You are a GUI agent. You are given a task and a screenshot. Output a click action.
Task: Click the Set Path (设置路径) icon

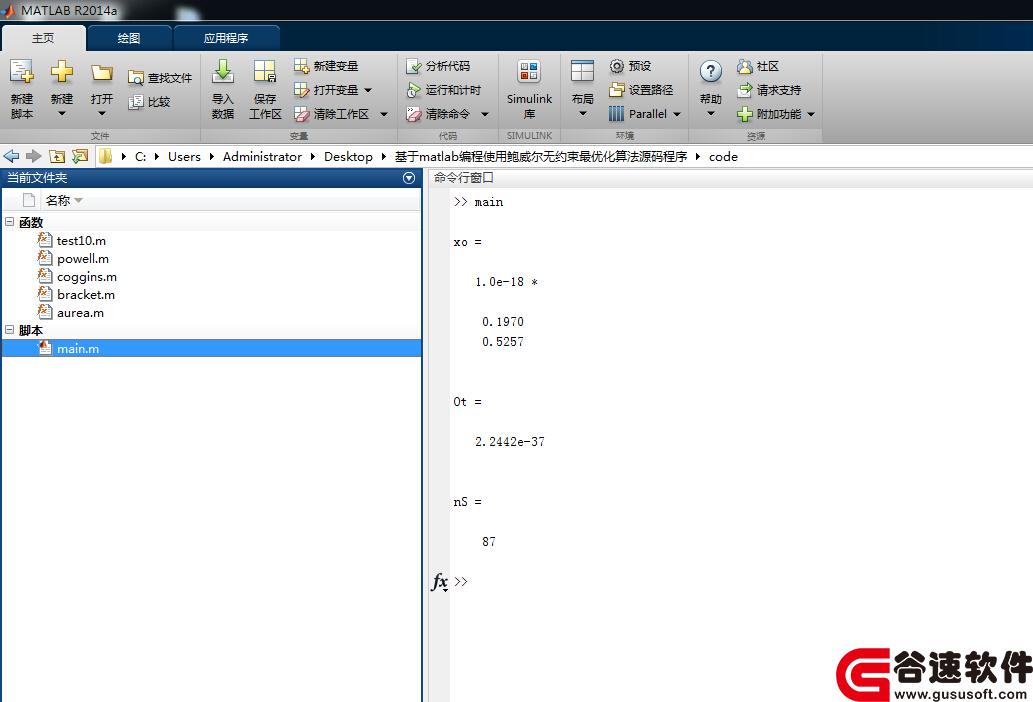(x=617, y=90)
